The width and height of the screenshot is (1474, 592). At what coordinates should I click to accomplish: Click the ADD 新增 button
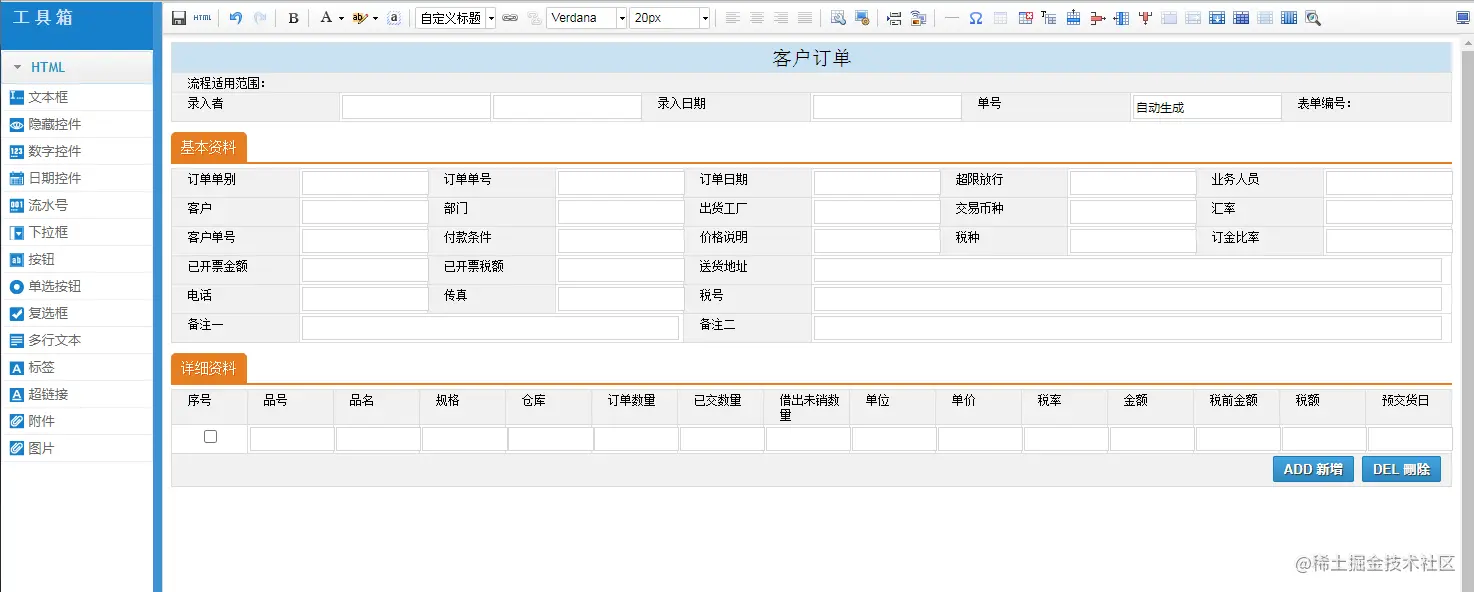coord(1312,469)
